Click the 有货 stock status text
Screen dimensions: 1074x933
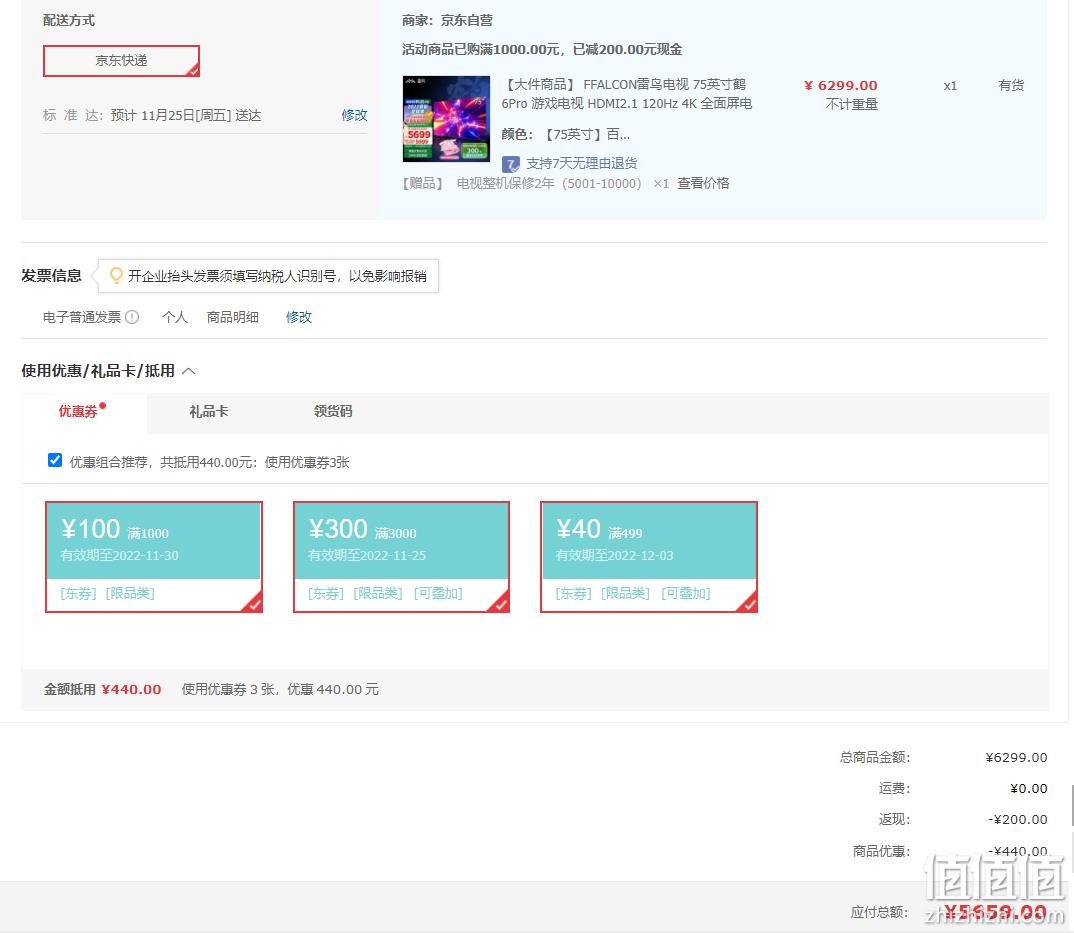pyautogui.click(x=1011, y=86)
